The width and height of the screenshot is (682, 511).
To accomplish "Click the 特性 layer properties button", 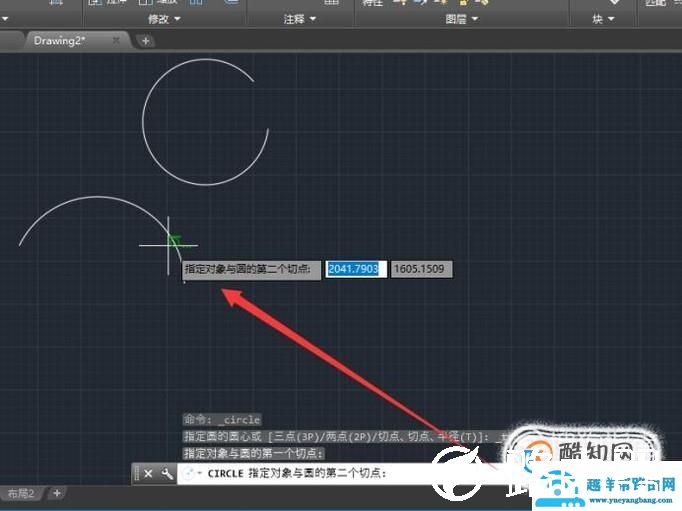I will click(370, 3).
